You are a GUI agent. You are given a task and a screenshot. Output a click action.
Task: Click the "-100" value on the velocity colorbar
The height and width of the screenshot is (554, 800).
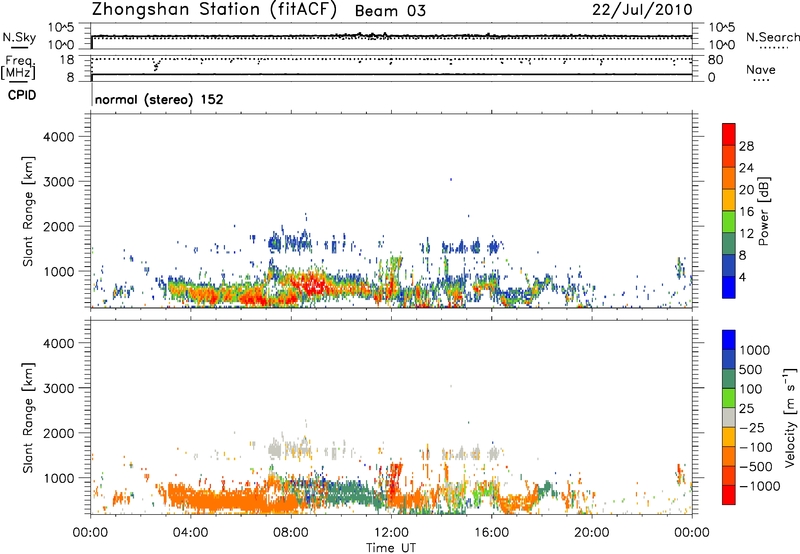pyautogui.click(x=755, y=447)
